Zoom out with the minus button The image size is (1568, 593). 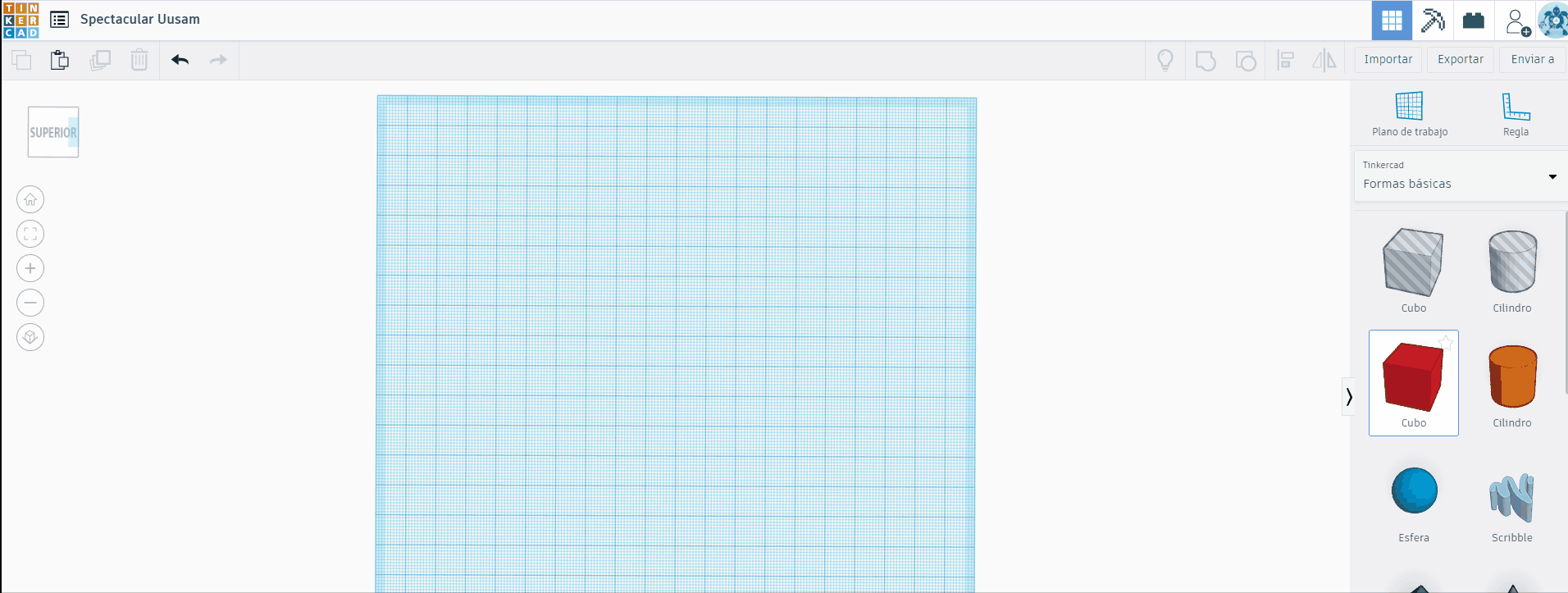pyautogui.click(x=30, y=303)
